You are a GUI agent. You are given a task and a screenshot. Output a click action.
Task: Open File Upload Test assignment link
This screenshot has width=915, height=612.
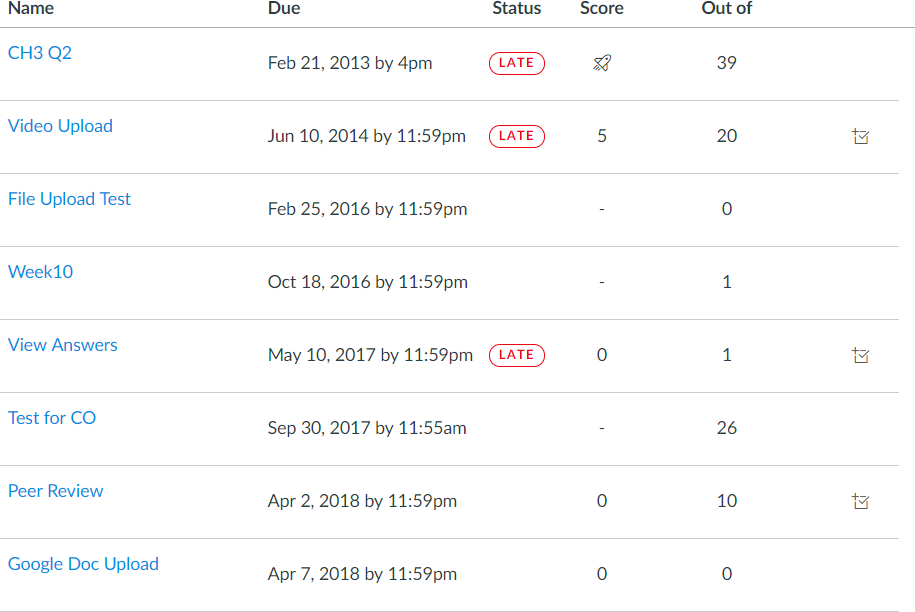69,199
